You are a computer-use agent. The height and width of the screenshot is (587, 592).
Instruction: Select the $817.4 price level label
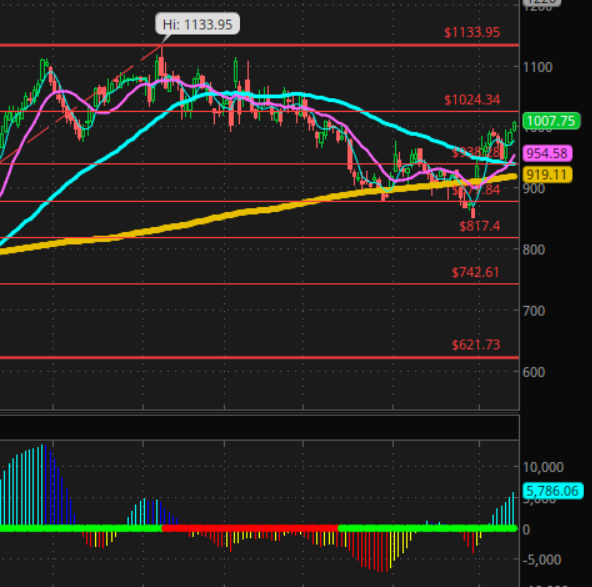pyautogui.click(x=479, y=226)
